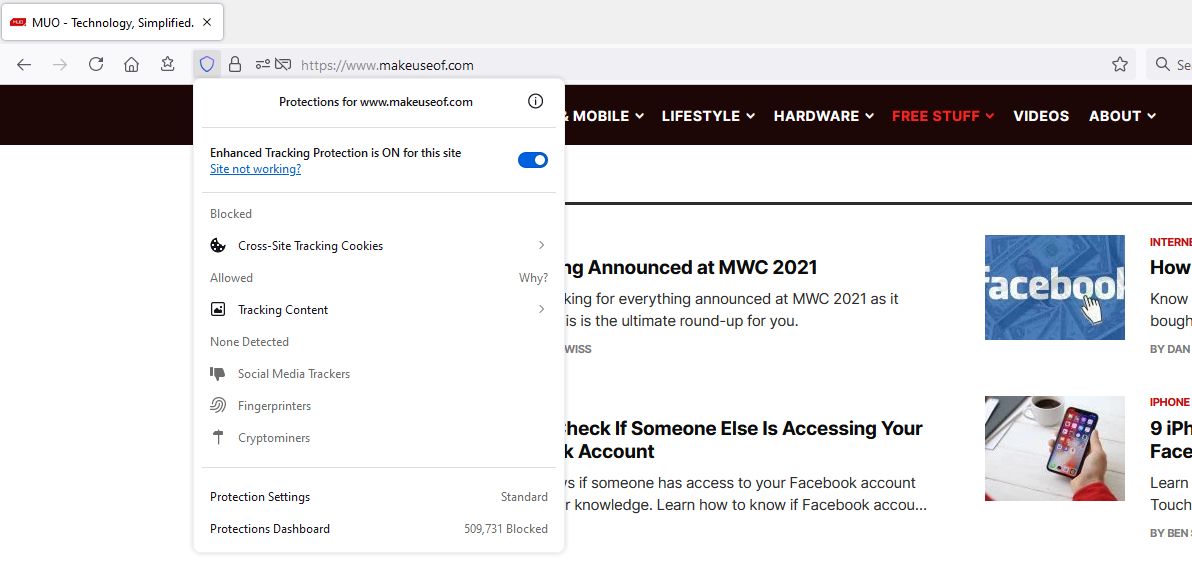
Task: Turn off Enhanced Tracking Protection toggle
Action: coord(532,160)
